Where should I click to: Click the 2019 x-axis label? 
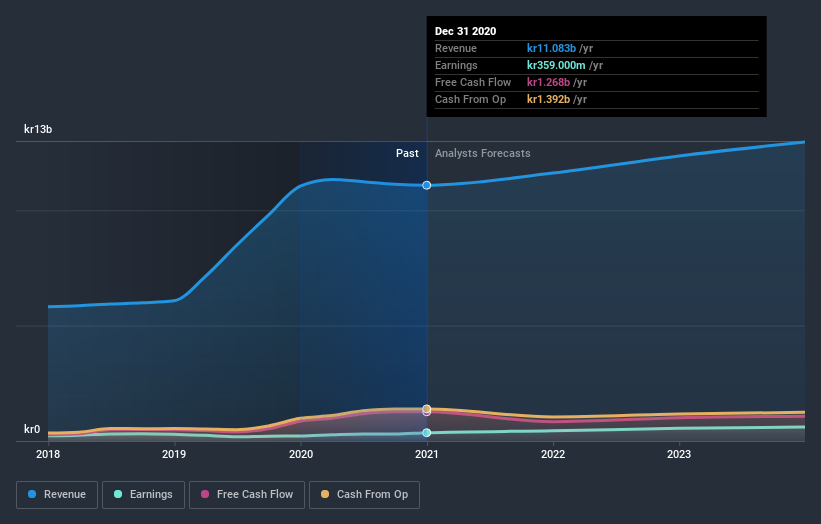pos(174,454)
